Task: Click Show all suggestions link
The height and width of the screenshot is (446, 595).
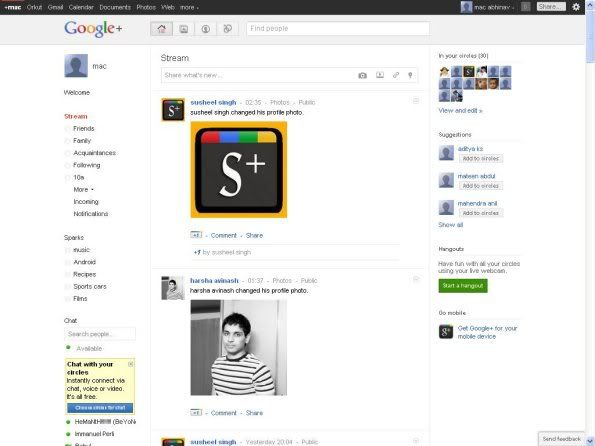Action: (x=450, y=225)
